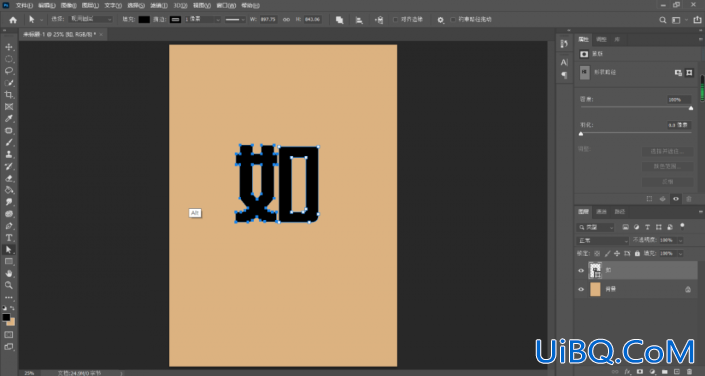Open path alignment icon in options bar

click(x=359, y=20)
